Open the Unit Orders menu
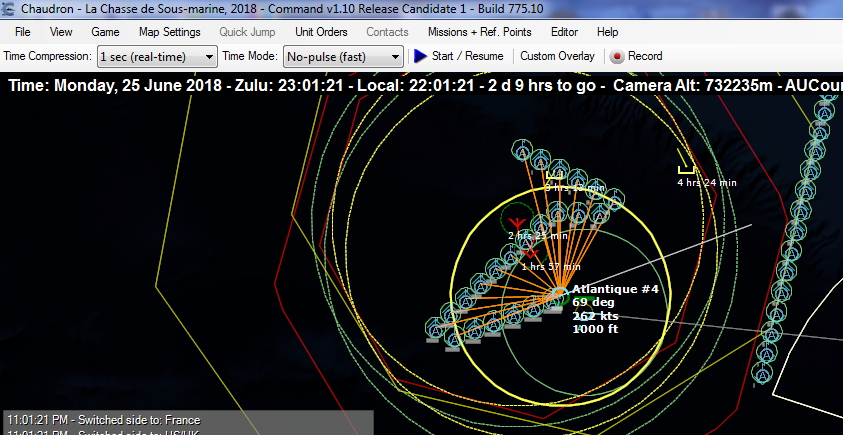The image size is (843, 435). pos(321,32)
